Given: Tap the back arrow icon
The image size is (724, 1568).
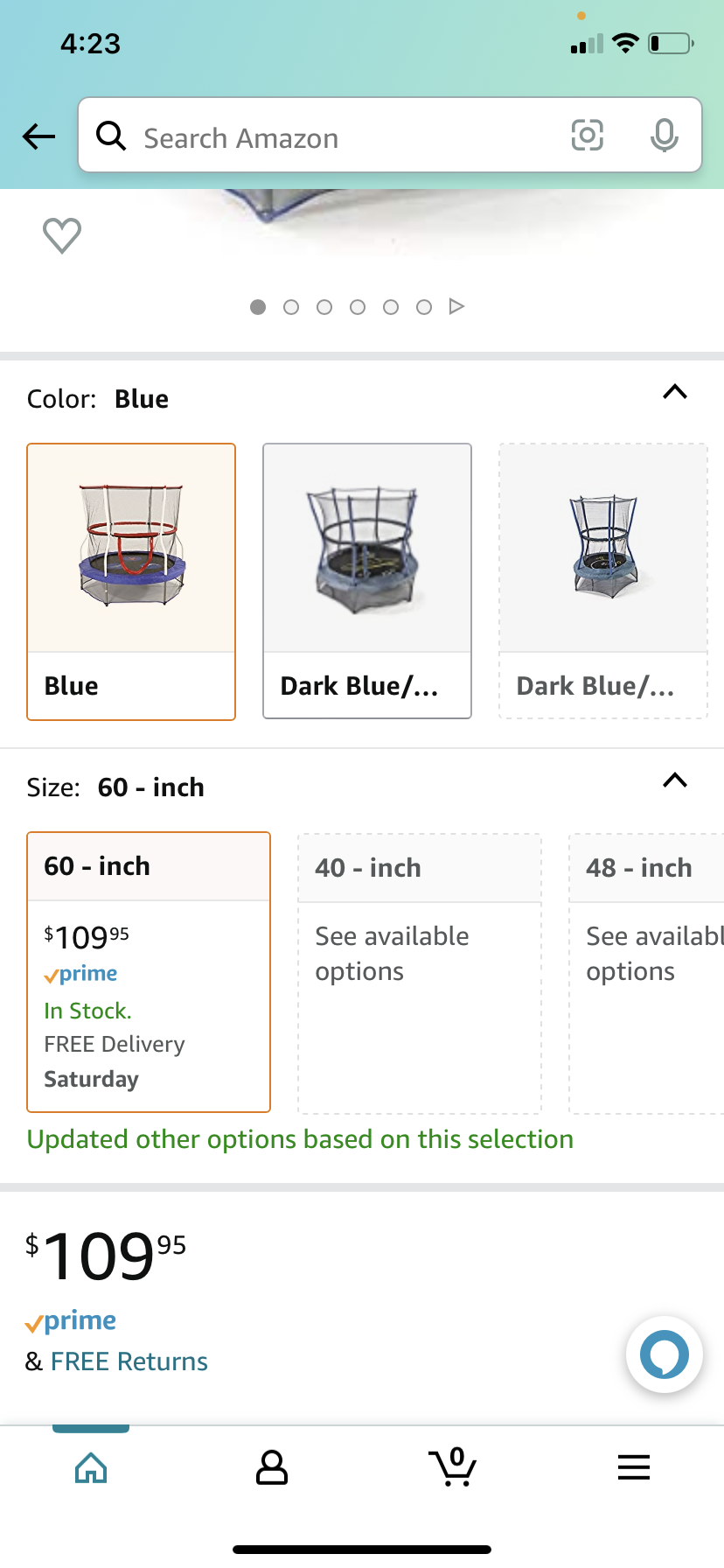Looking at the screenshot, I should pos(39,136).
